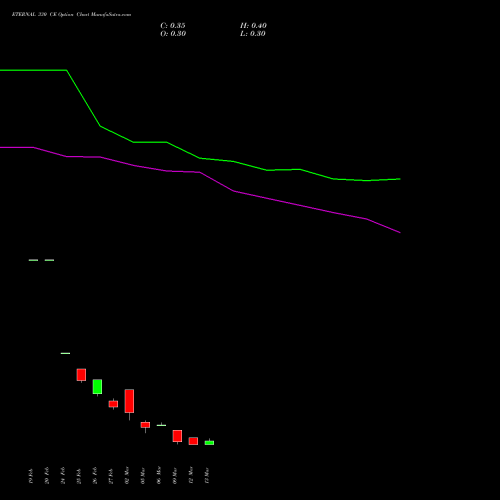The width and height of the screenshot is (500, 500).
Task: Pick the flat candle for 24 Feb
Action: tap(65, 353)
